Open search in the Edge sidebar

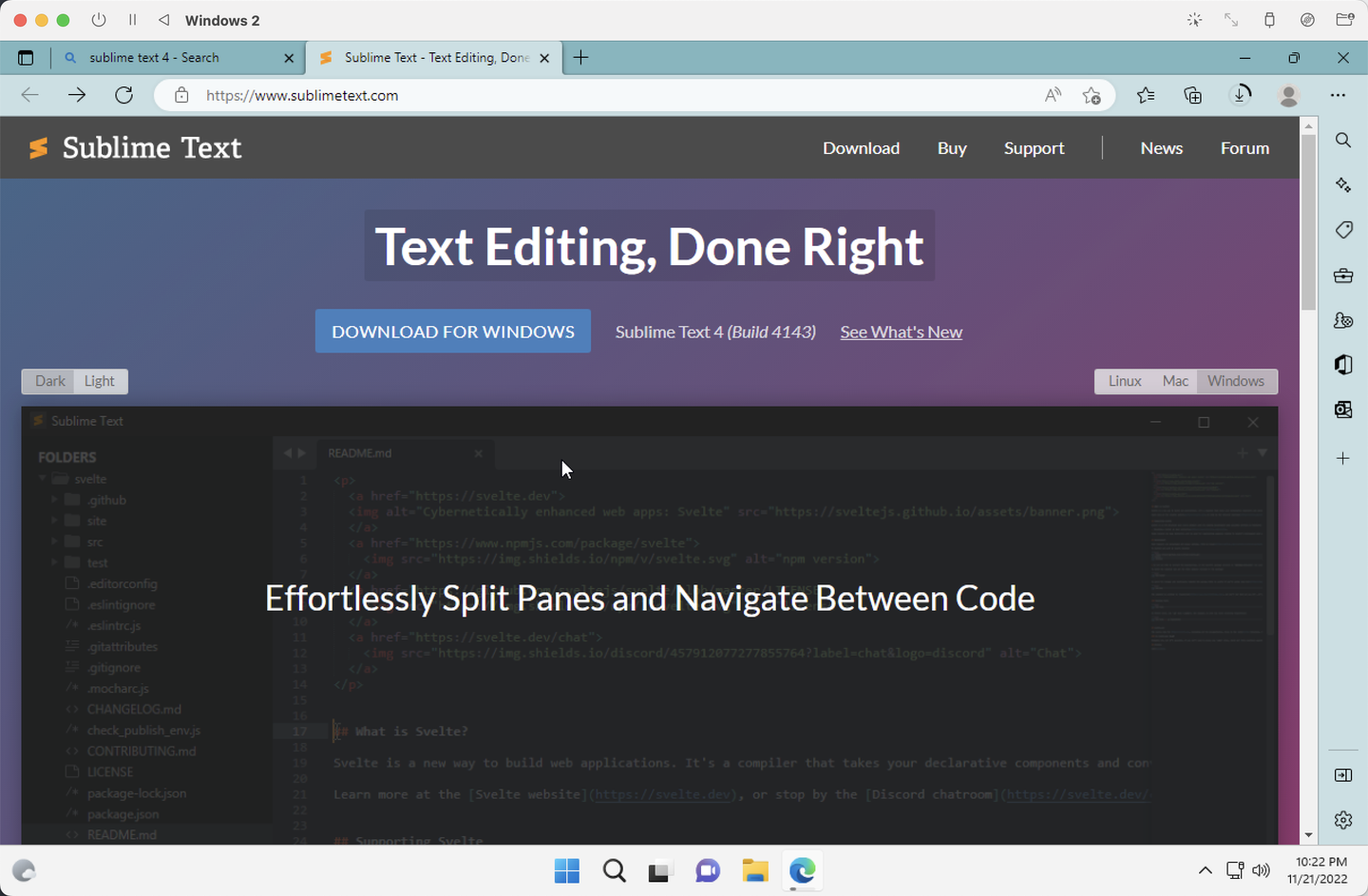tap(1343, 140)
